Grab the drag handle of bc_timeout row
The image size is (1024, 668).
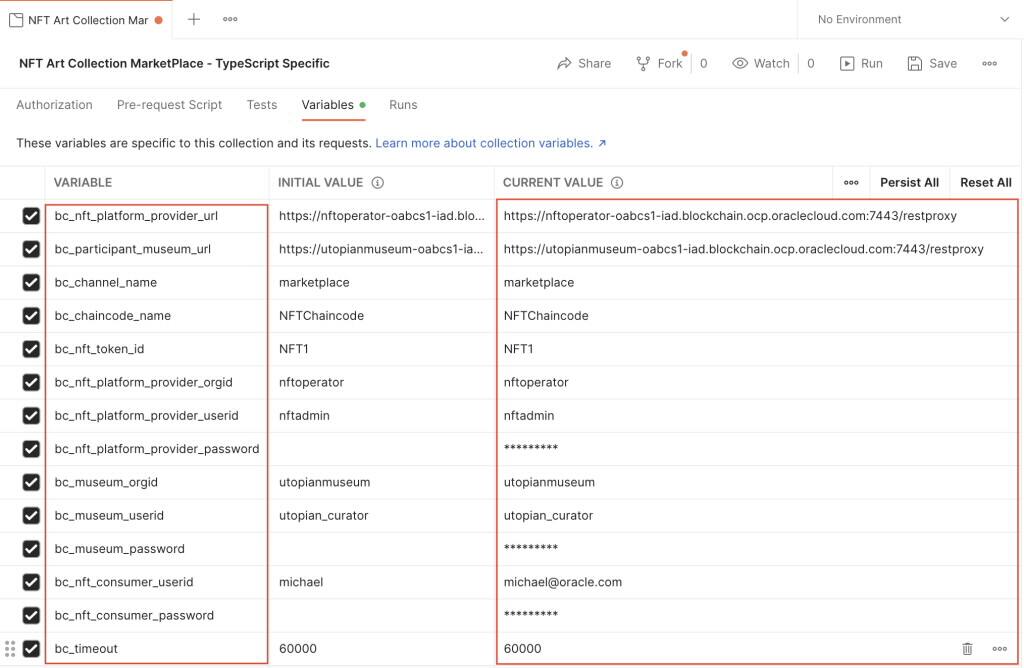(10, 648)
